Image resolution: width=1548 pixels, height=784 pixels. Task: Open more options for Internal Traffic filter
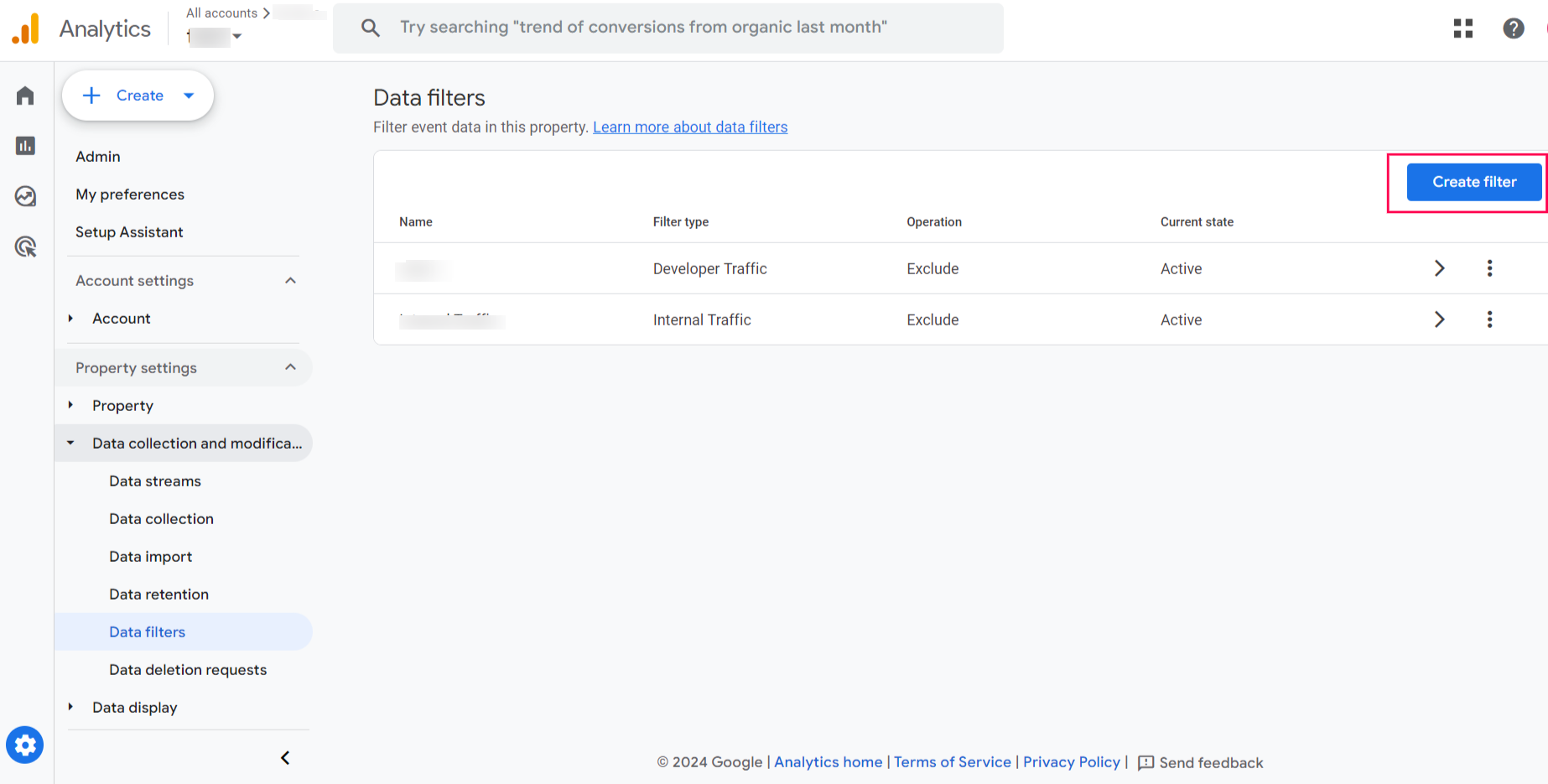click(1489, 319)
